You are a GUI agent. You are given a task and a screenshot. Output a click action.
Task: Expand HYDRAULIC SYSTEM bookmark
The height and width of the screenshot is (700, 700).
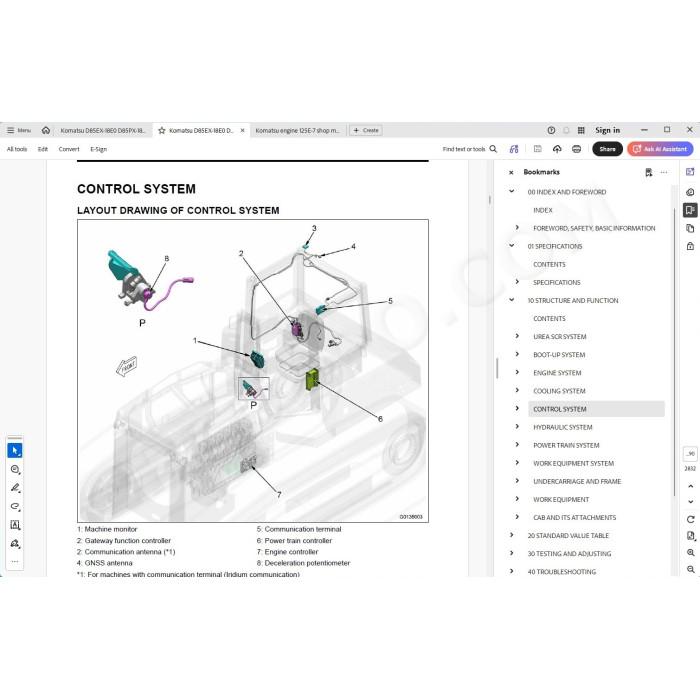(517, 426)
